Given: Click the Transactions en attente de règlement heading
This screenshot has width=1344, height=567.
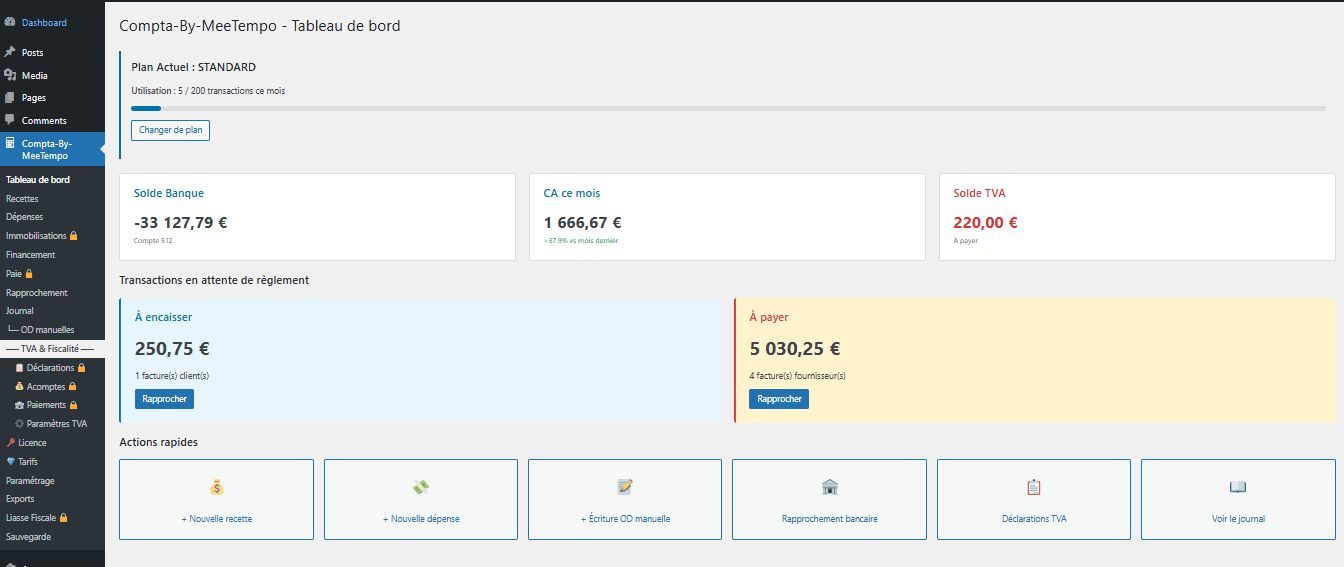Looking at the screenshot, I should (x=214, y=280).
